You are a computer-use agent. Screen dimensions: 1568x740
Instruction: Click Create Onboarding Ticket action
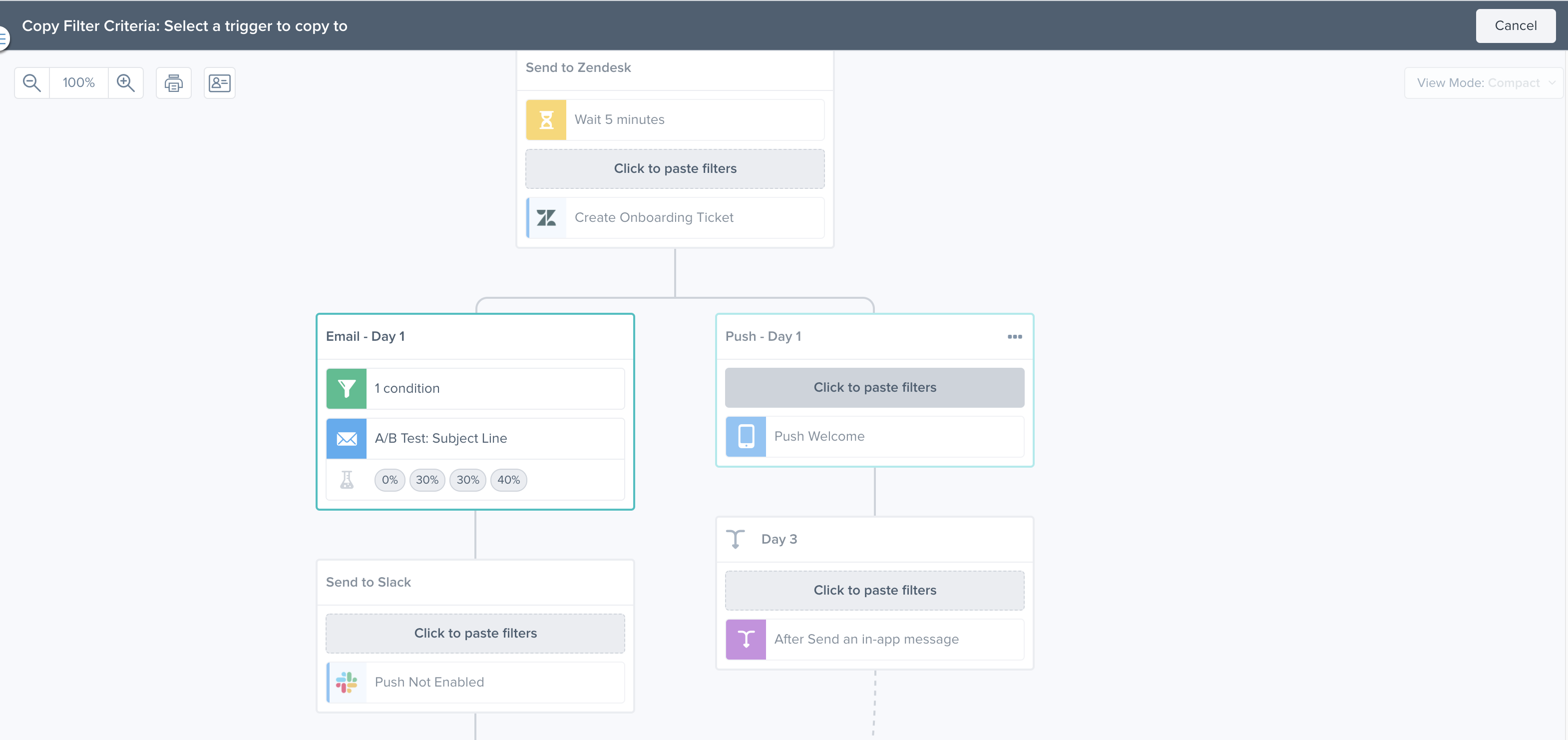click(675, 217)
